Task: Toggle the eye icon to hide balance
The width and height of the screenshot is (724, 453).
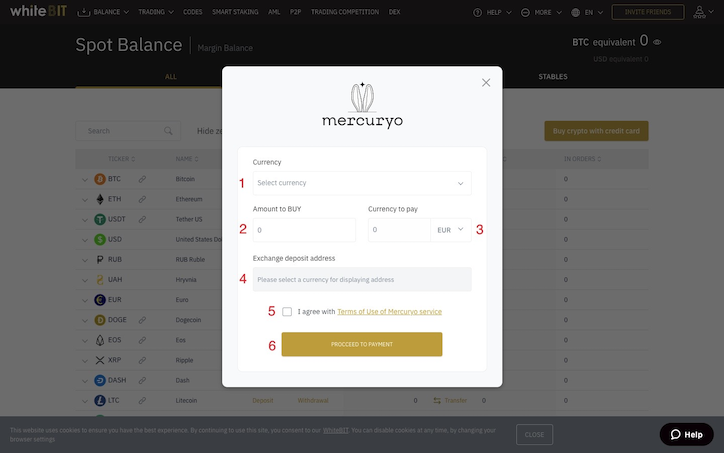Action: [657, 42]
